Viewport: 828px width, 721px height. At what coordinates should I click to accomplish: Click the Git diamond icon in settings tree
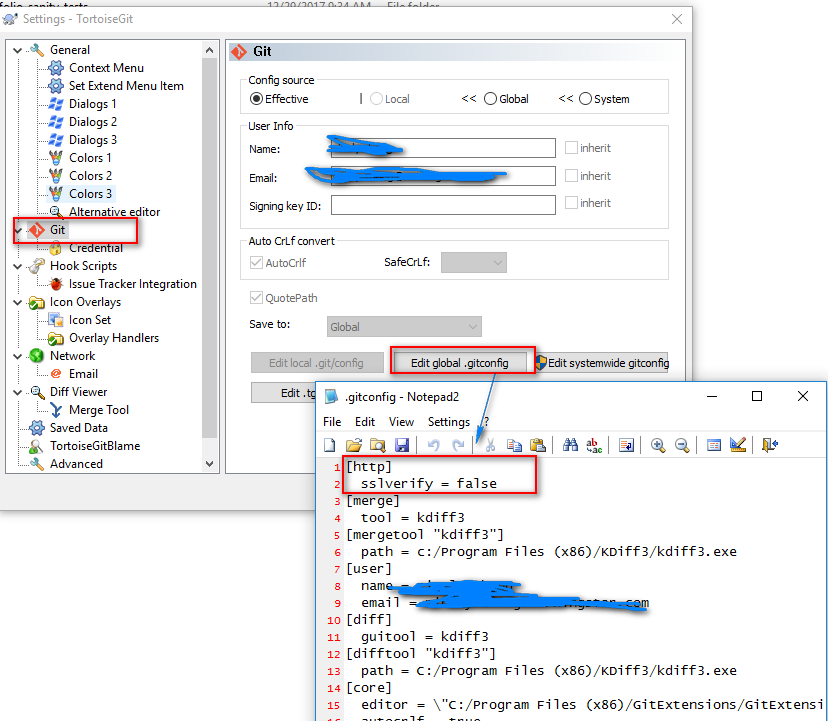click(36, 230)
